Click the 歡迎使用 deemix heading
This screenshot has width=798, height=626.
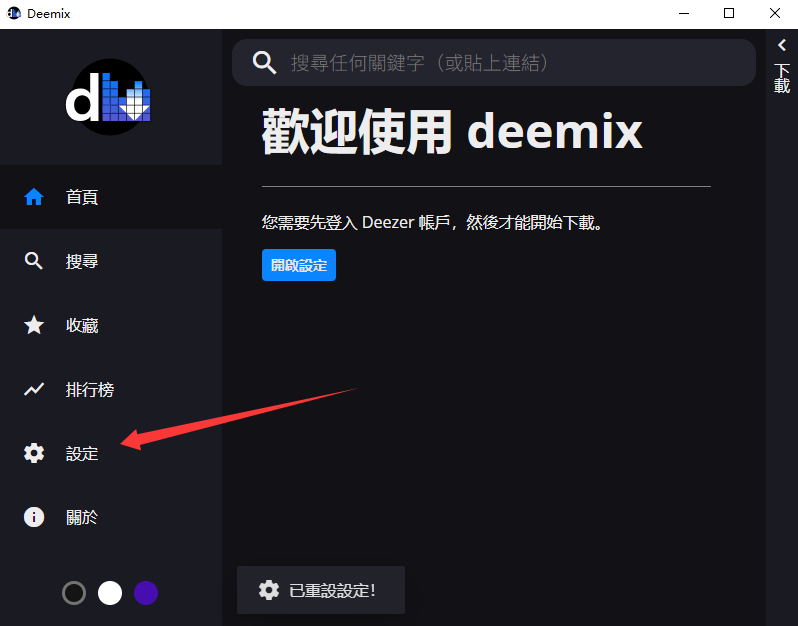(x=452, y=132)
